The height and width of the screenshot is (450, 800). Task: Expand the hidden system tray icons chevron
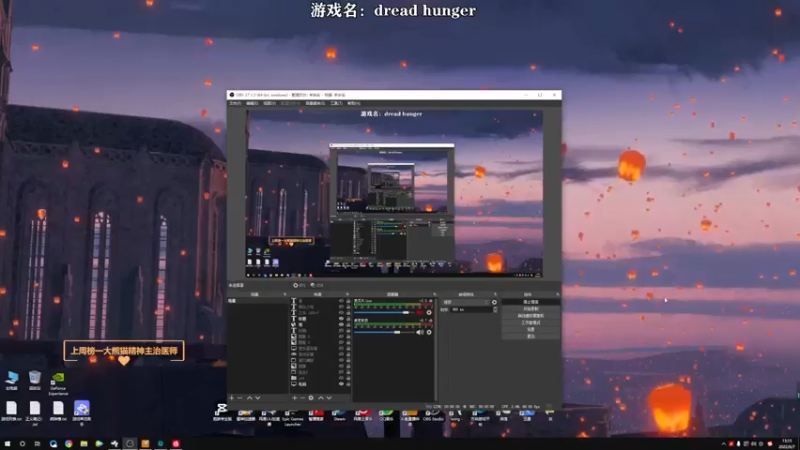pos(723,444)
